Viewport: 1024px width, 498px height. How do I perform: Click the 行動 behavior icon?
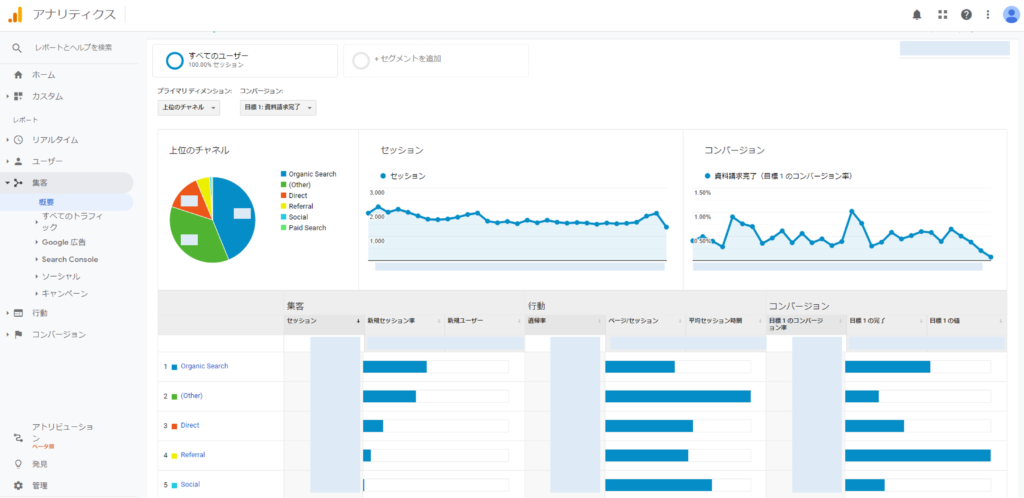point(18,313)
